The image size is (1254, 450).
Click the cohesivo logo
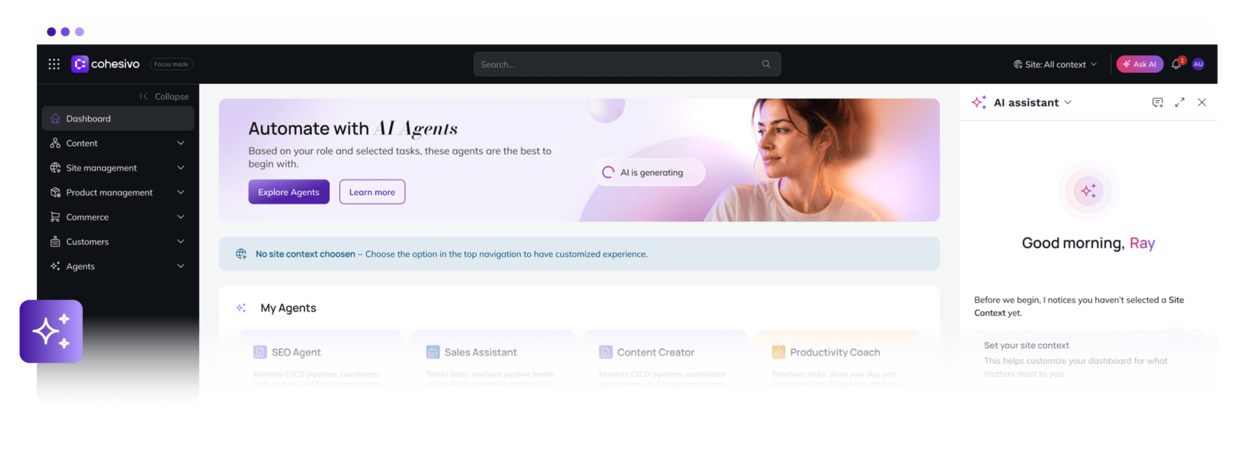tap(105, 64)
